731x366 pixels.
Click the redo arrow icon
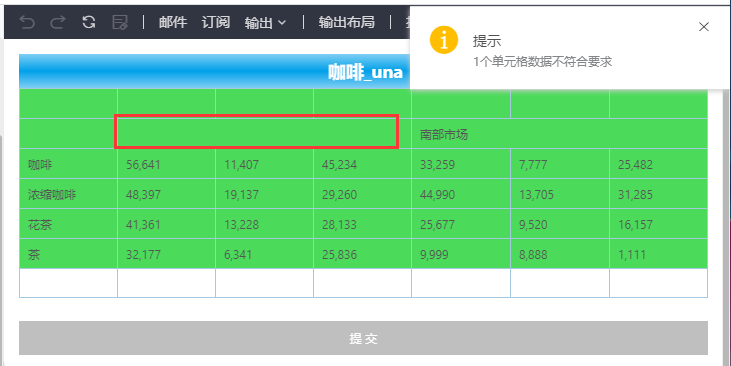(58, 22)
